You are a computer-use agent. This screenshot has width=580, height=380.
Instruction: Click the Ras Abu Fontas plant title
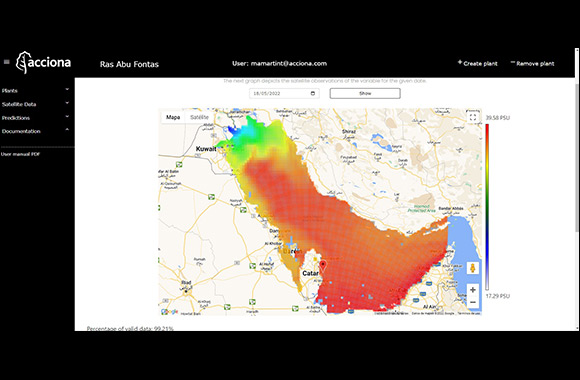129,64
